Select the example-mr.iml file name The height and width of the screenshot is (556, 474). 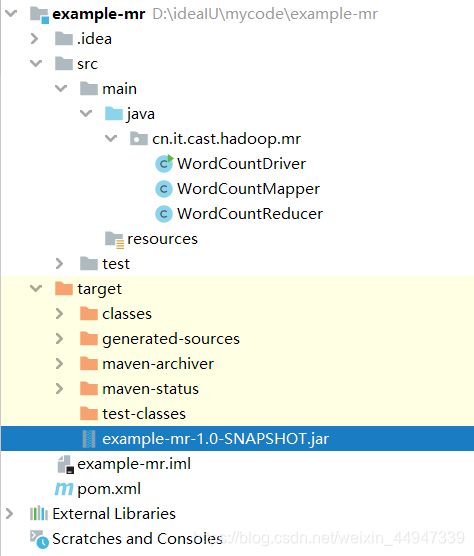pyautogui.click(x=134, y=464)
